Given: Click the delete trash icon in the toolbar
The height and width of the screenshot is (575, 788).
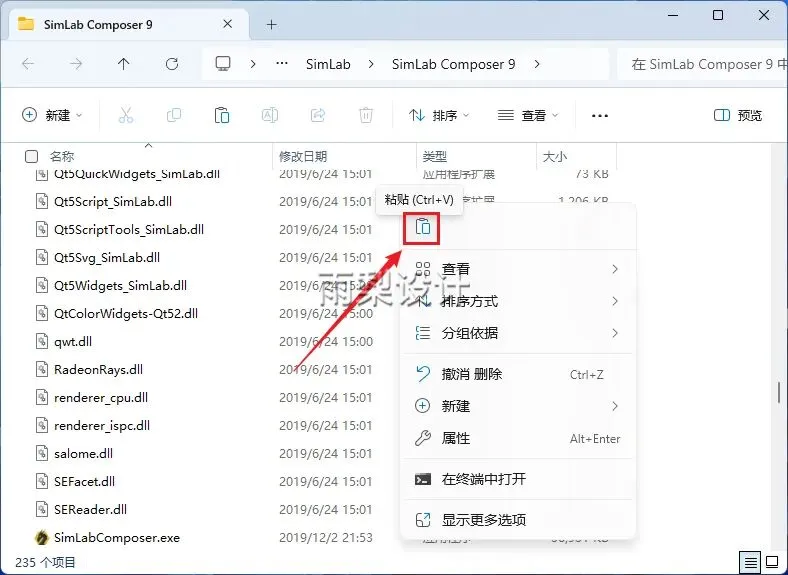Looking at the screenshot, I should tap(366, 115).
